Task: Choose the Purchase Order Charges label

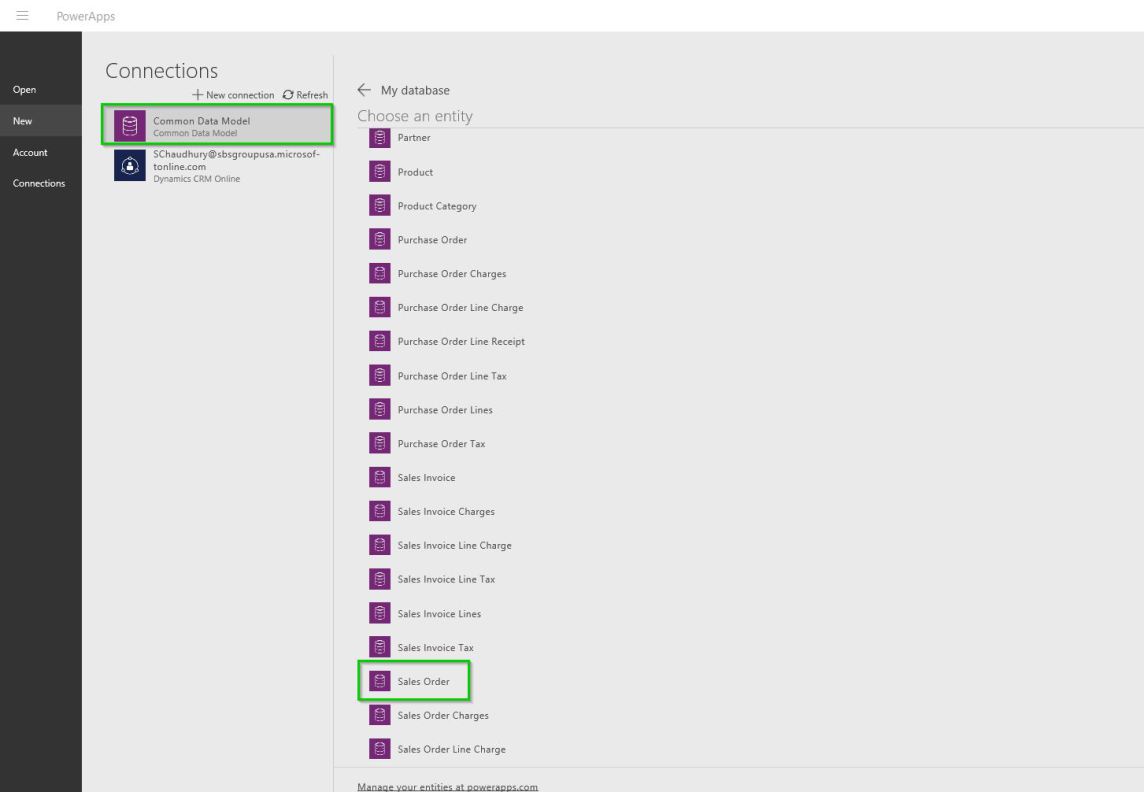Action: tap(452, 273)
